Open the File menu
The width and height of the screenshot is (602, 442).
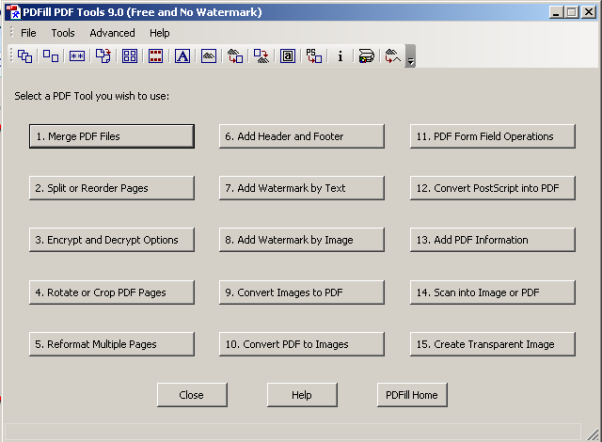(x=28, y=33)
